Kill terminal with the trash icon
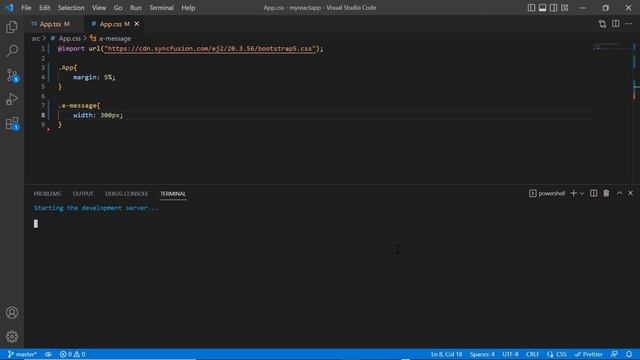This screenshot has height=360, width=640. (x=606, y=193)
